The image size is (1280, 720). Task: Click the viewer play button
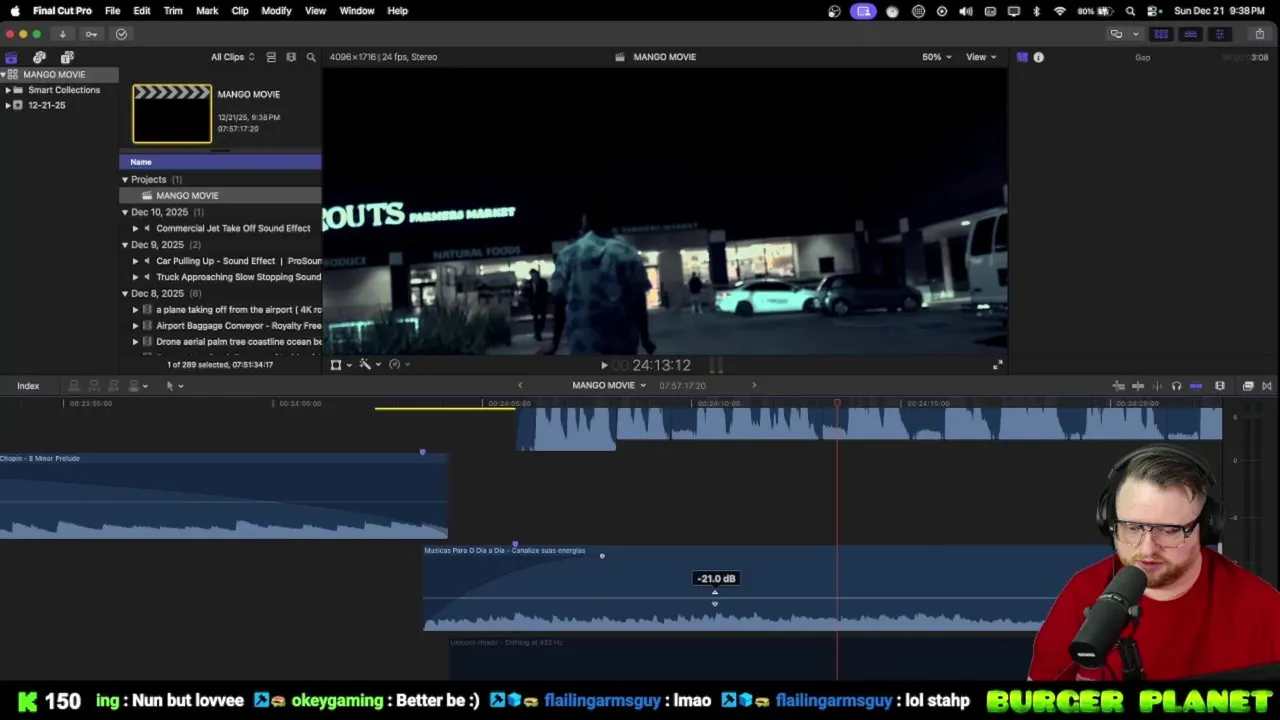[603, 366]
